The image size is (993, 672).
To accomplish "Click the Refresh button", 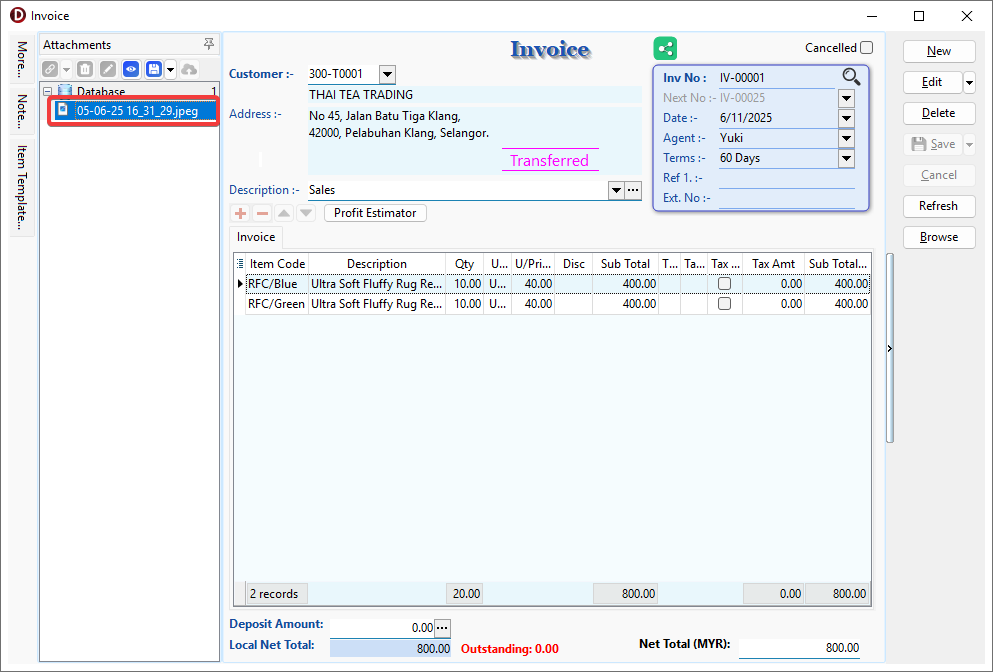I will point(939,206).
